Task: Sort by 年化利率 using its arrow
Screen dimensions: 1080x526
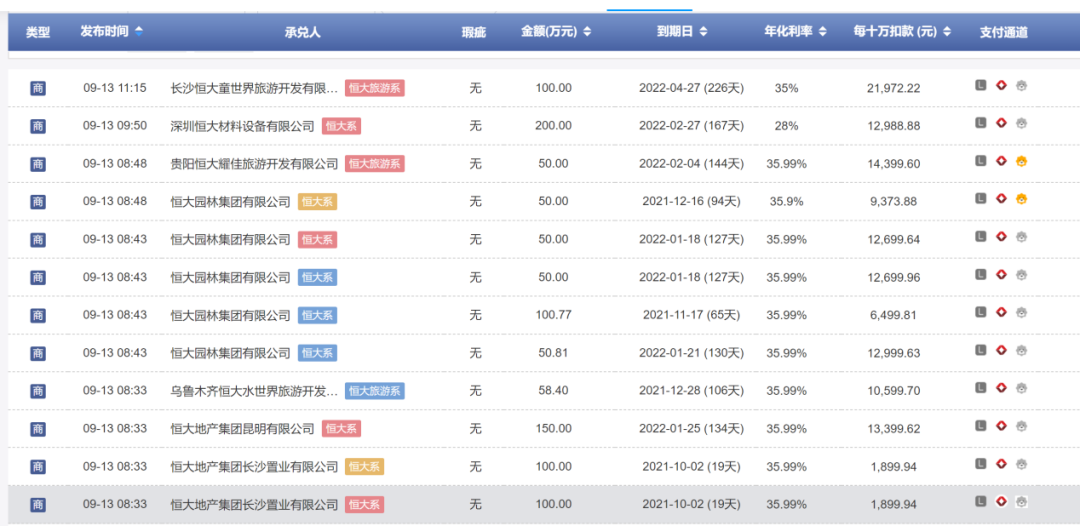Action: [822, 32]
